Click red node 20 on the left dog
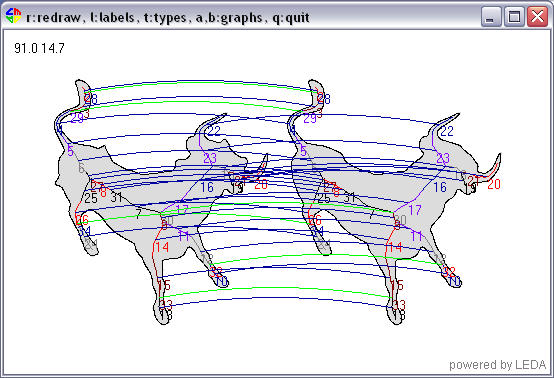The image size is (554, 378). click(261, 184)
